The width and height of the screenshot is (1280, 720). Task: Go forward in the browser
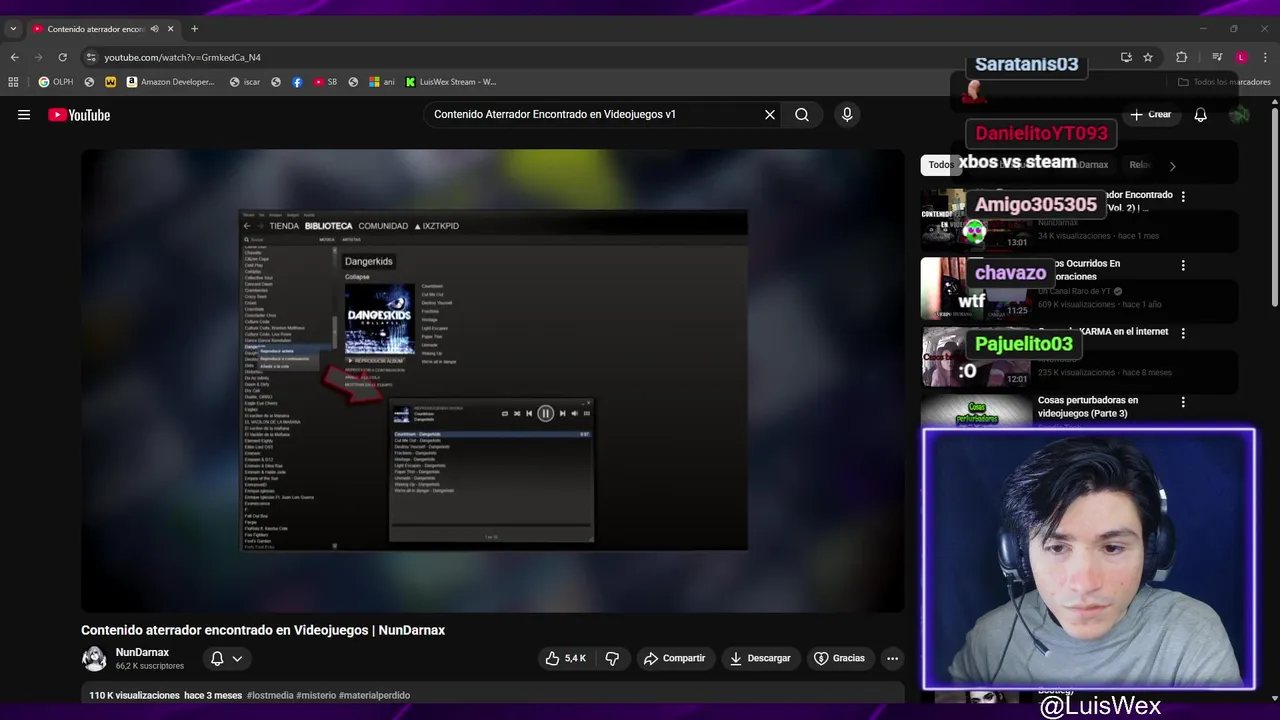click(x=38, y=57)
